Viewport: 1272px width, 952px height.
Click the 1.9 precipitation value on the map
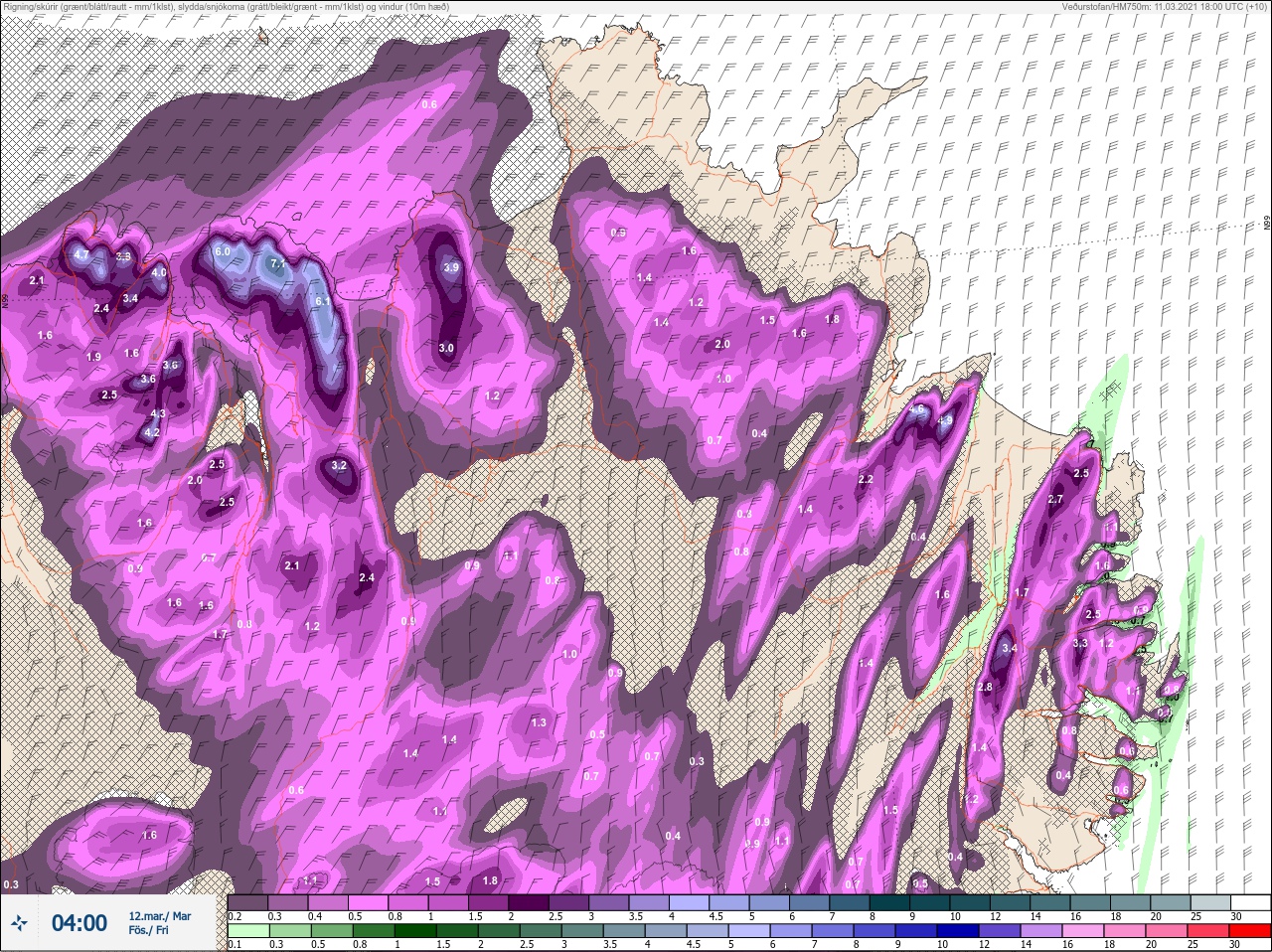coord(93,357)
